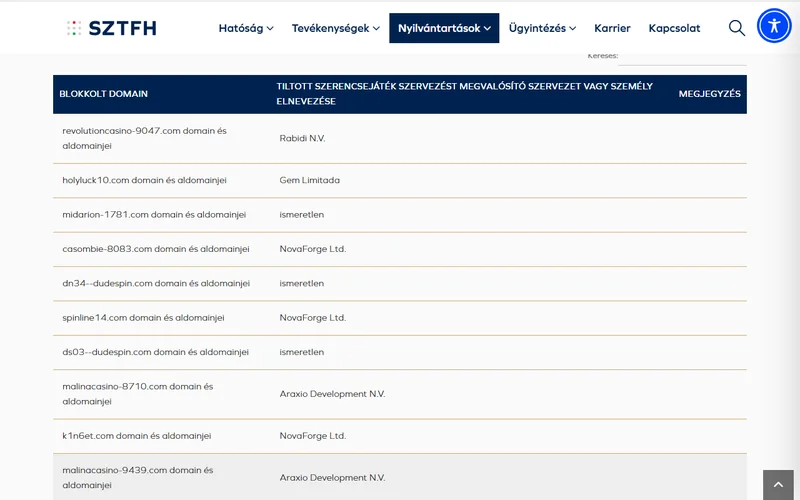The image size is (800, 500).
Task: Open the accessibility options round button
Action: [x=774, y=26]
